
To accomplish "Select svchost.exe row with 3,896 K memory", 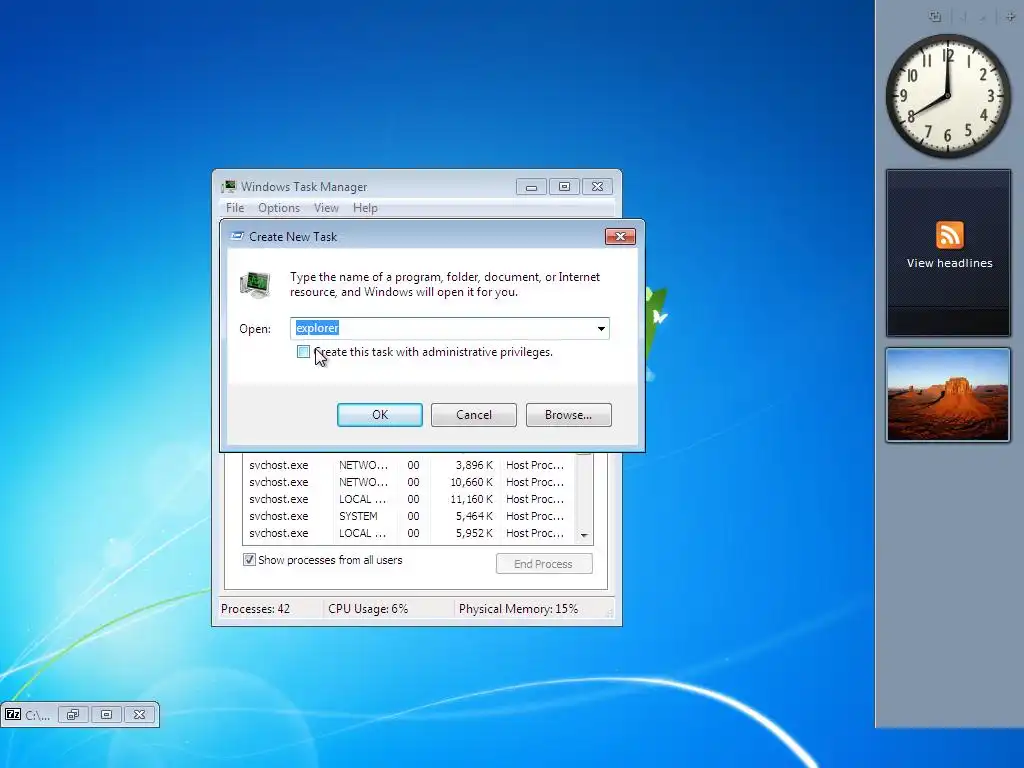I will tap(409, 465).
